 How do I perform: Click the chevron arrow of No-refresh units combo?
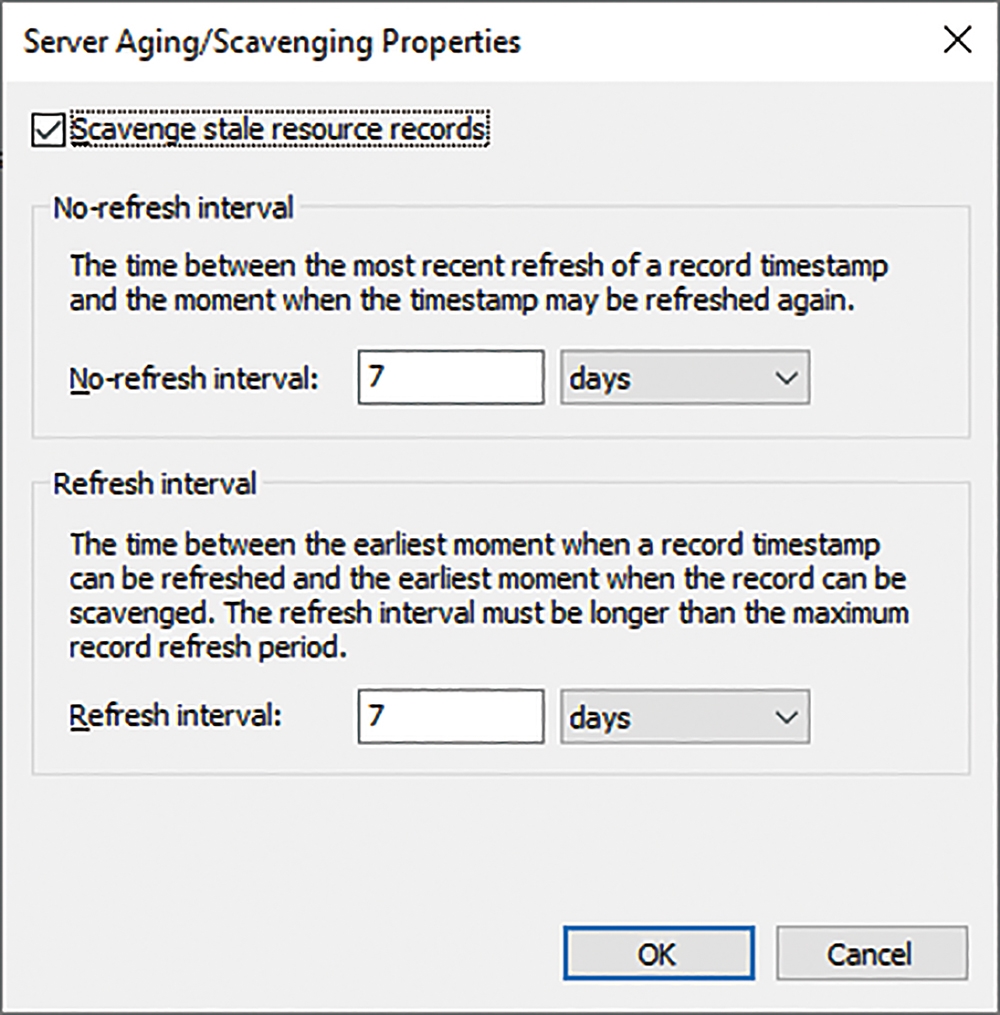click(786, 378)
